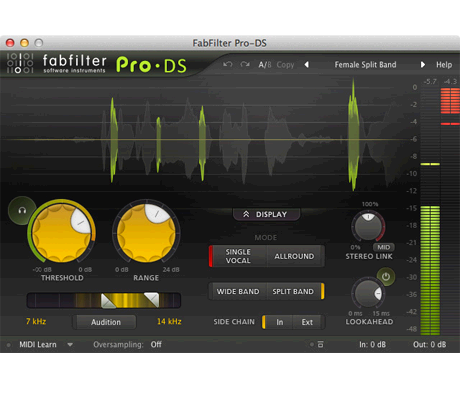Viewport: 460px width, 416px height.
Task: Open the Help menu
Action: tap(444, 65)
